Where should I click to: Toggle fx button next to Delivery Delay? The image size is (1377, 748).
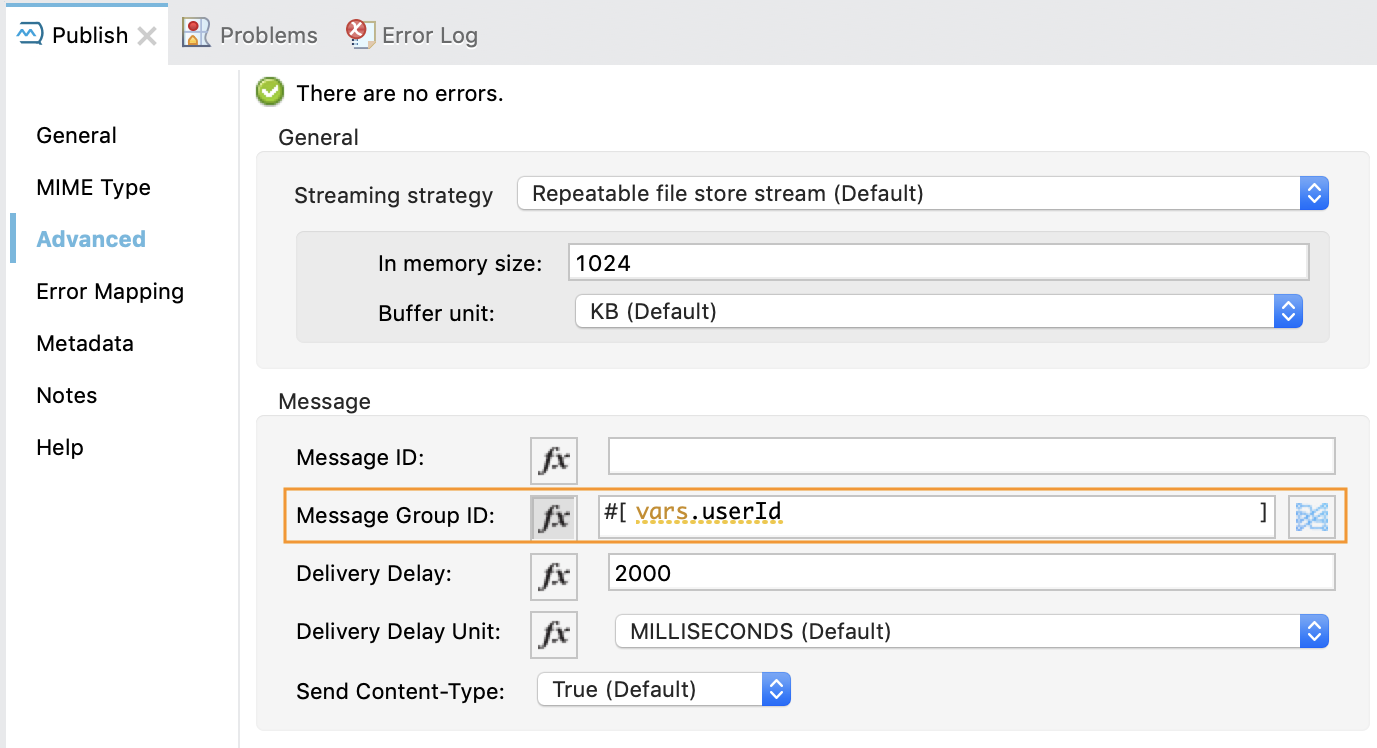click(554, 575)
